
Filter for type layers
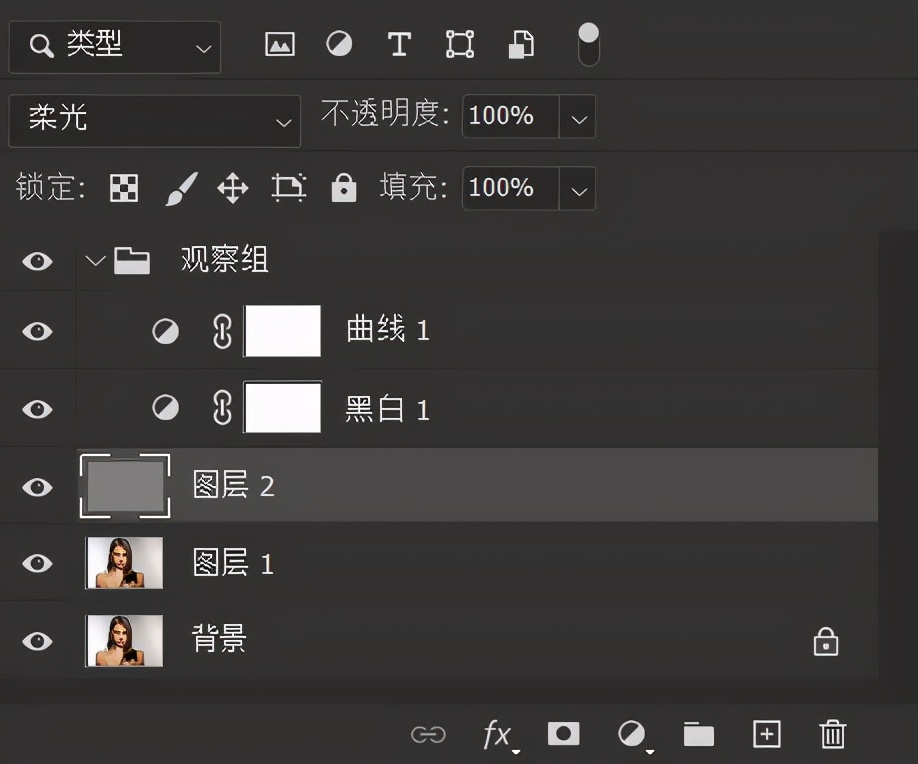[399, 44]
